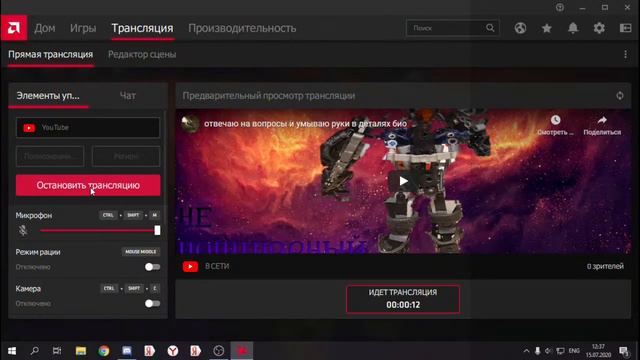Open File Explorer from taskbar
The height and width of the screenshot is (360, 640).
[81, 351]
